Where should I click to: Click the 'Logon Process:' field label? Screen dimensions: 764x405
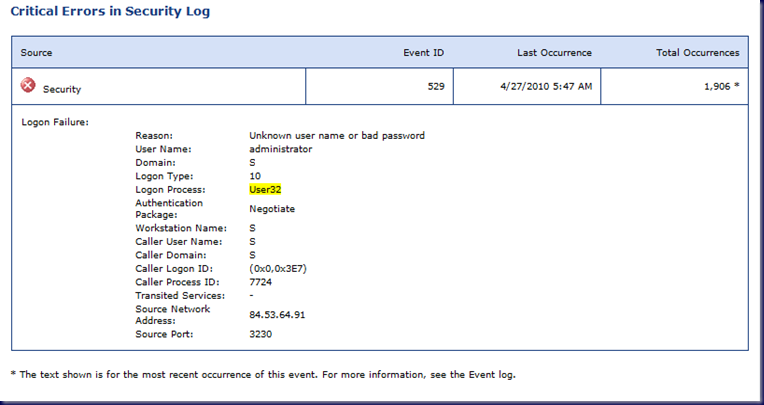(170, 190)
